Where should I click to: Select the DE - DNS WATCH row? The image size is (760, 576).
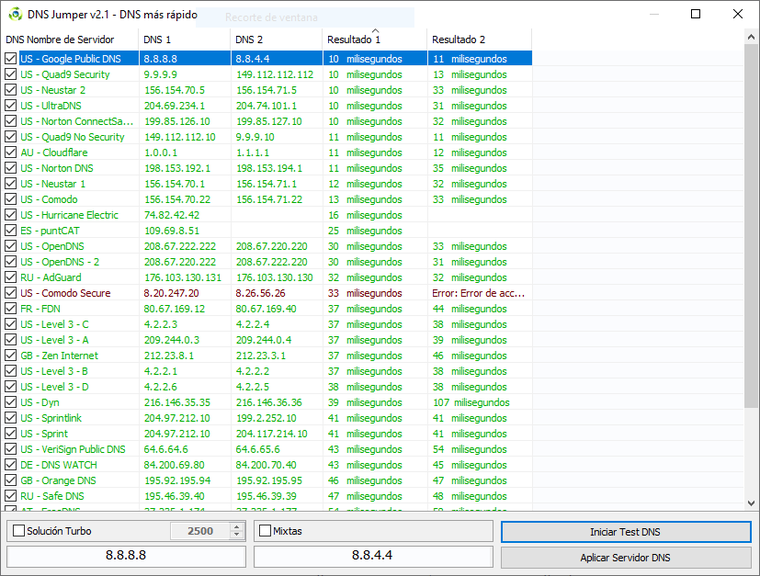pyautogui.click(x=268, y=464)
